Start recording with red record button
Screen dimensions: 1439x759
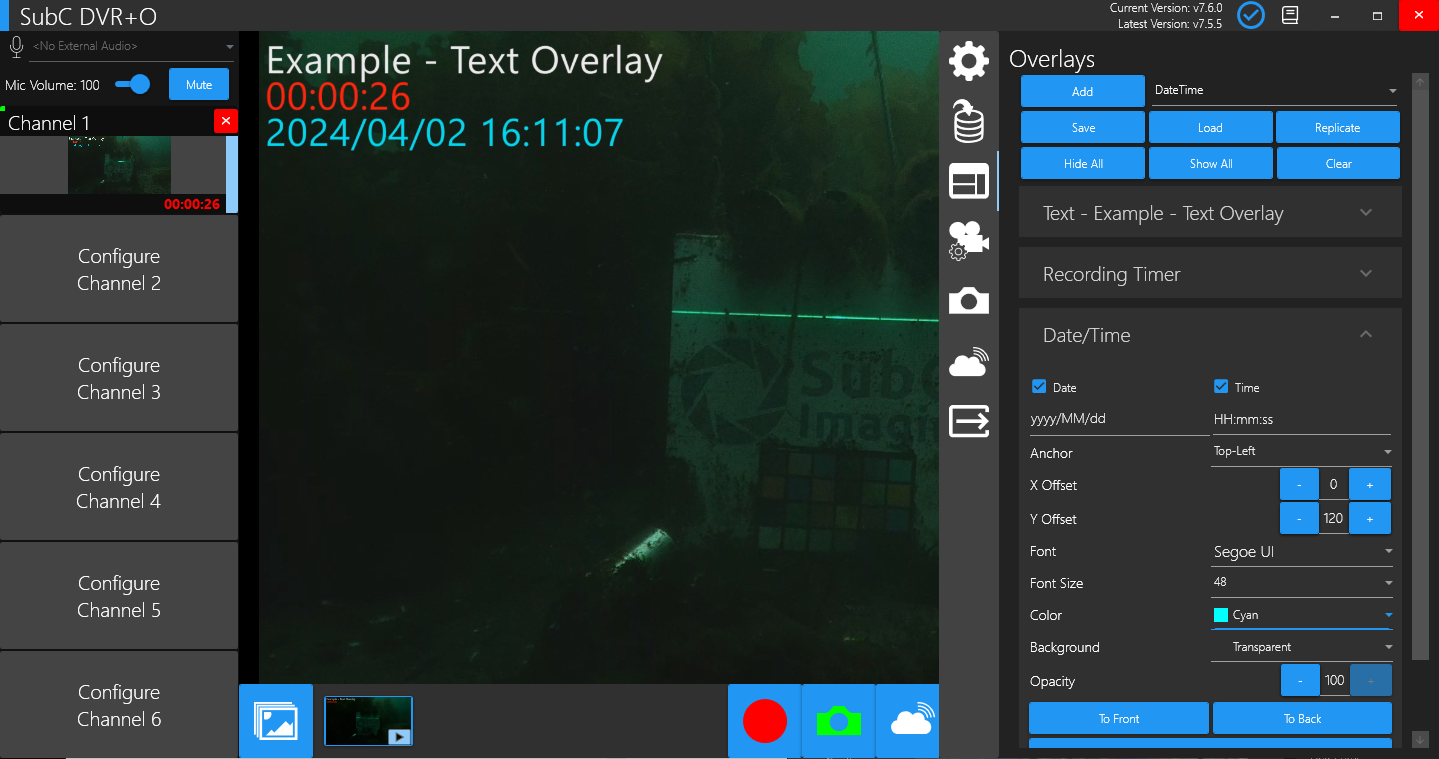765,721
